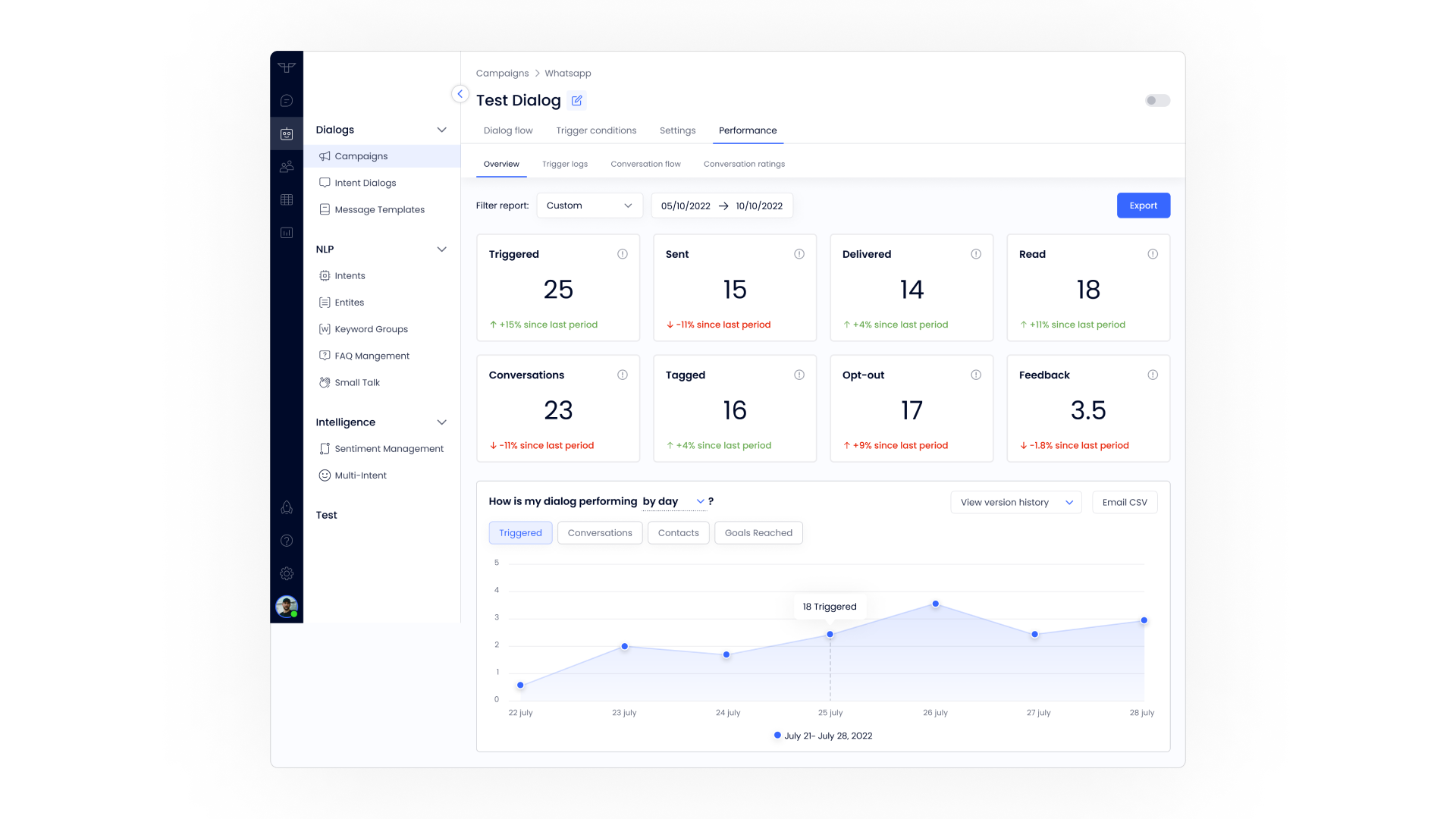This screenshot has width=1456, height=819.
Task: Switch to the Trigger conditions tab
Action: pyautogui.click(x=595, y=130)
